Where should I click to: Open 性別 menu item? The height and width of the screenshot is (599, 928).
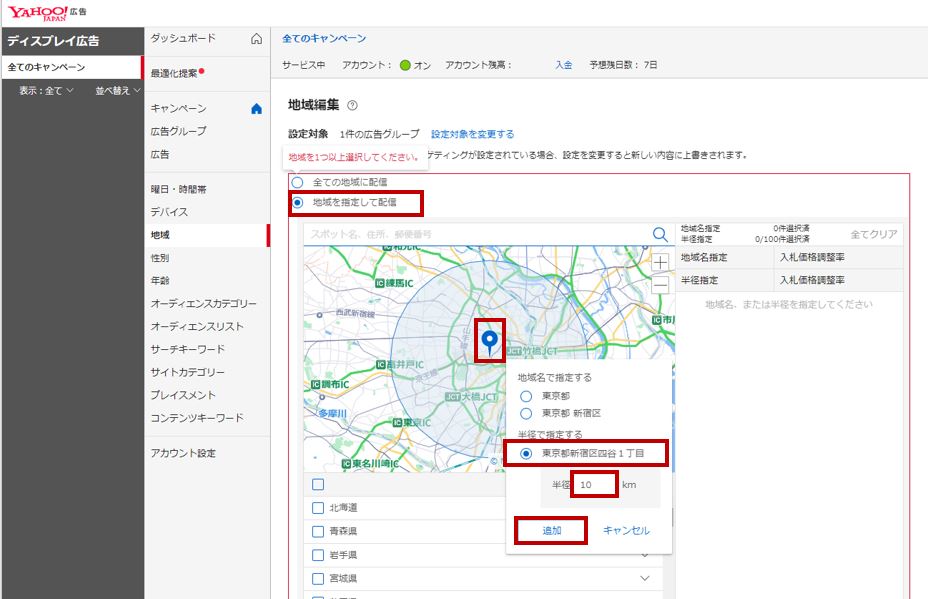click(160, 258)
